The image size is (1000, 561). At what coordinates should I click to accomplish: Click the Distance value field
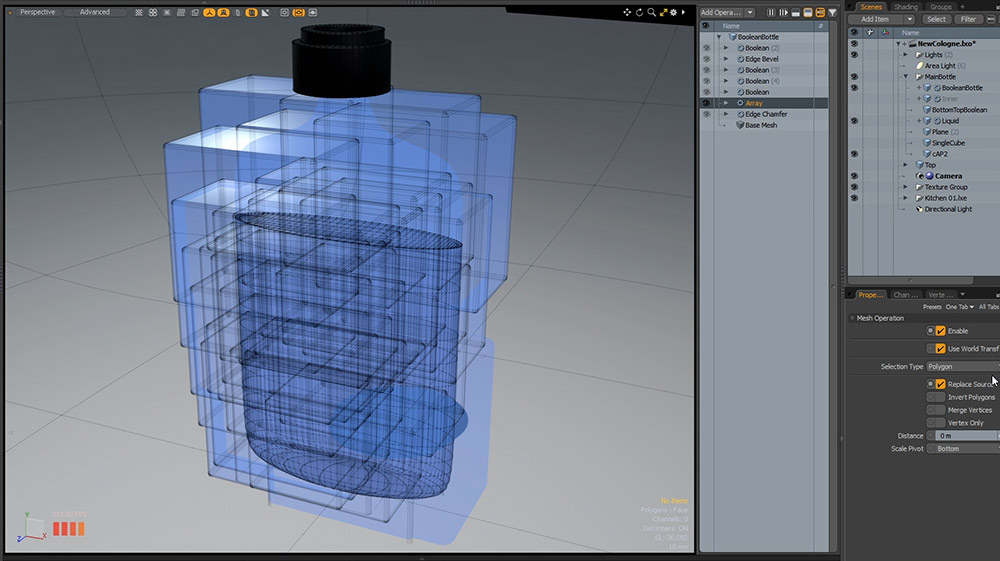pyautogui.click(x=965, y=436)
